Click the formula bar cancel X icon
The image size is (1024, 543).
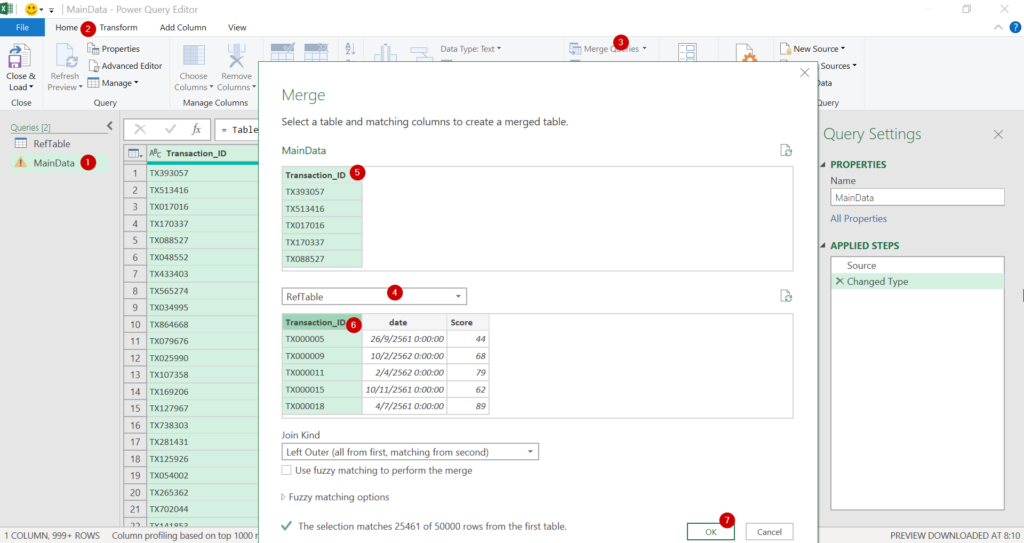[x=140, y=129]
